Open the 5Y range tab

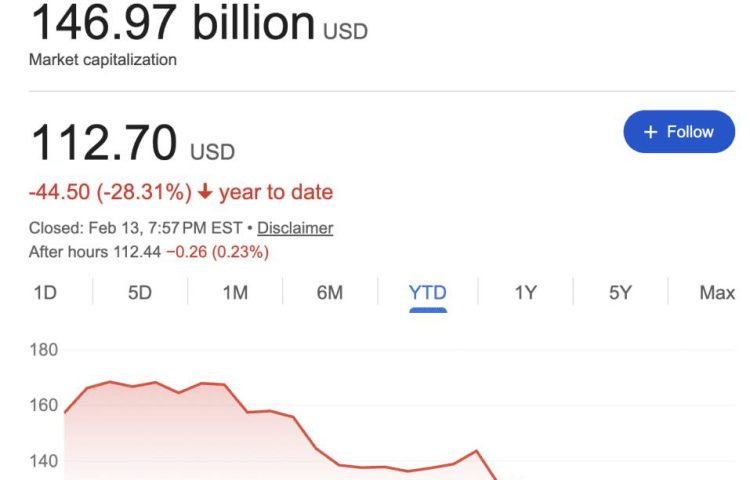[x=620, y=293]
